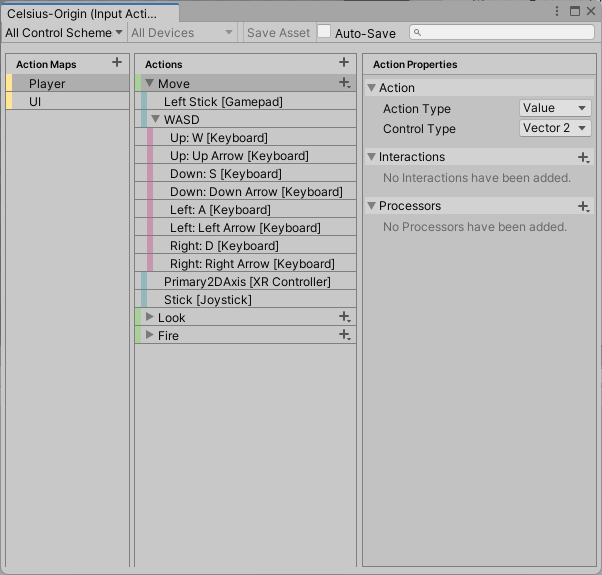
Task: Expand the Fire action
Action: [149, 335]
